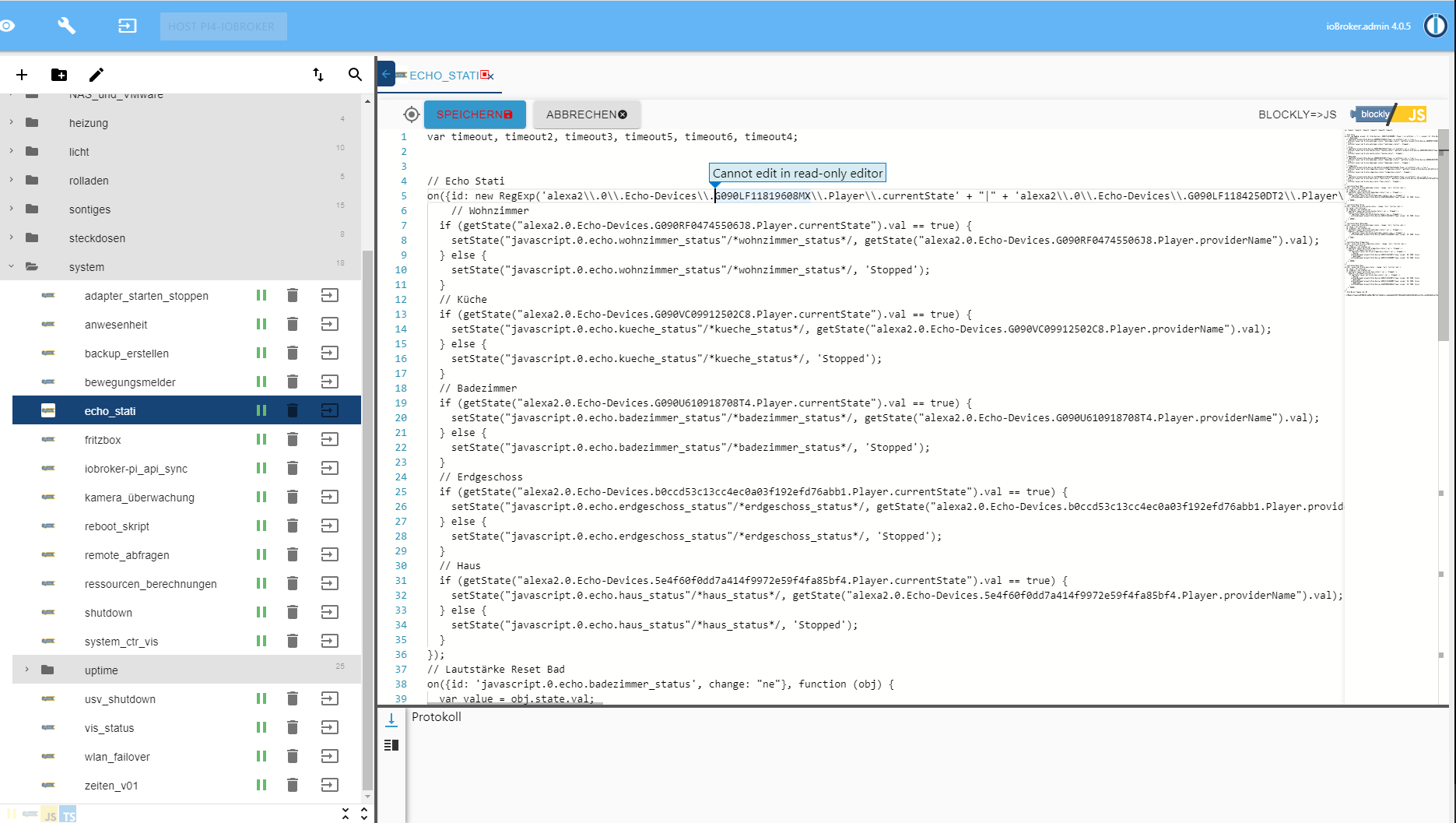Pause the anwesenheit script
Viewport: 1456px width, 823px height.
point(261,324)
